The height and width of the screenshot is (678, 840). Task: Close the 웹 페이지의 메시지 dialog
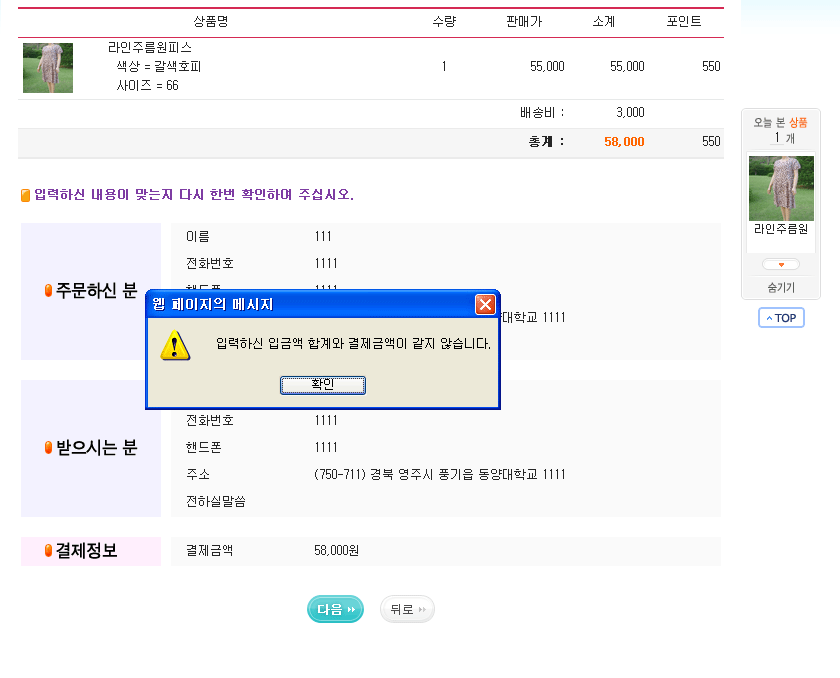coord(485,304)
